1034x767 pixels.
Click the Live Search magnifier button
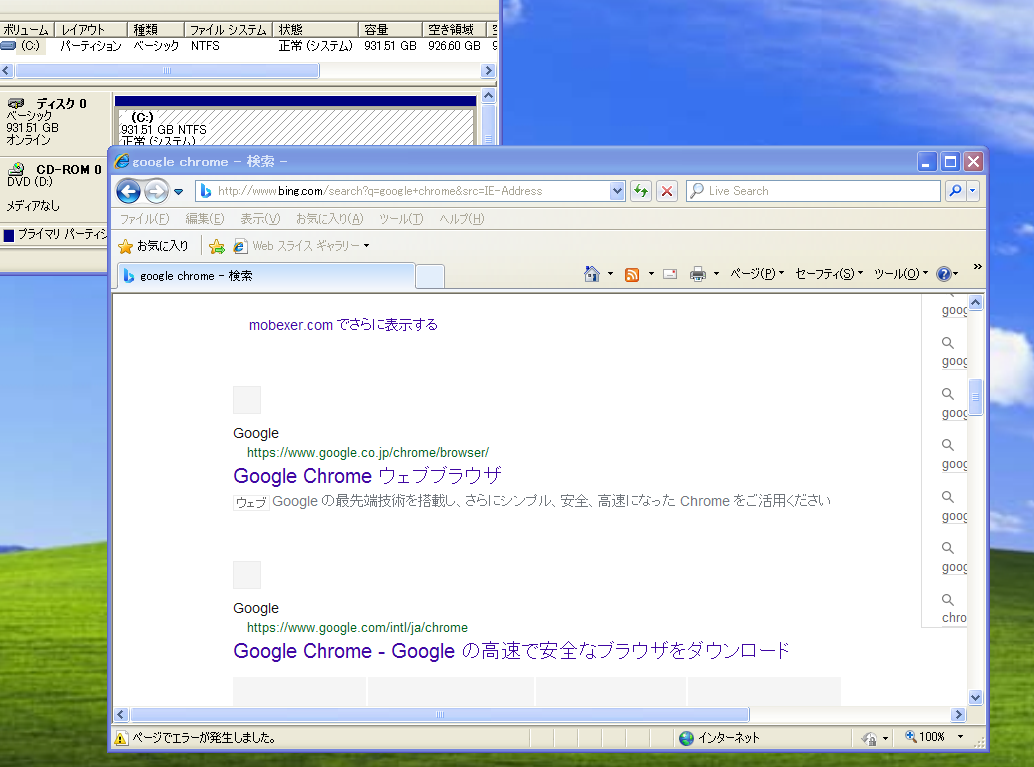tap(955, 191)
